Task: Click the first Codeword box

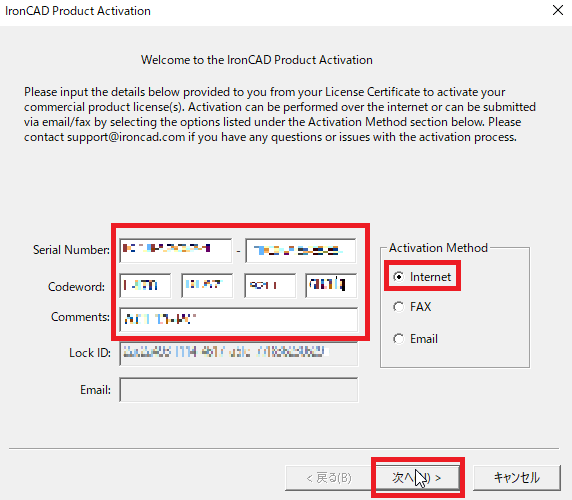Action: point(145,286)
